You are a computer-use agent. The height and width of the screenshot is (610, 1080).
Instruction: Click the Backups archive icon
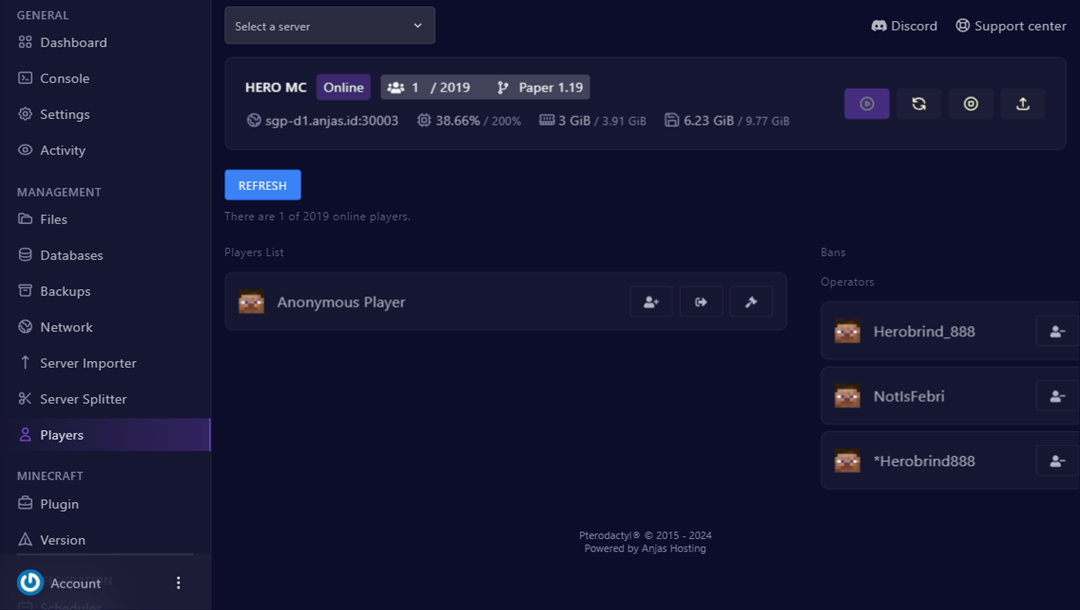(x=25, y=291)
